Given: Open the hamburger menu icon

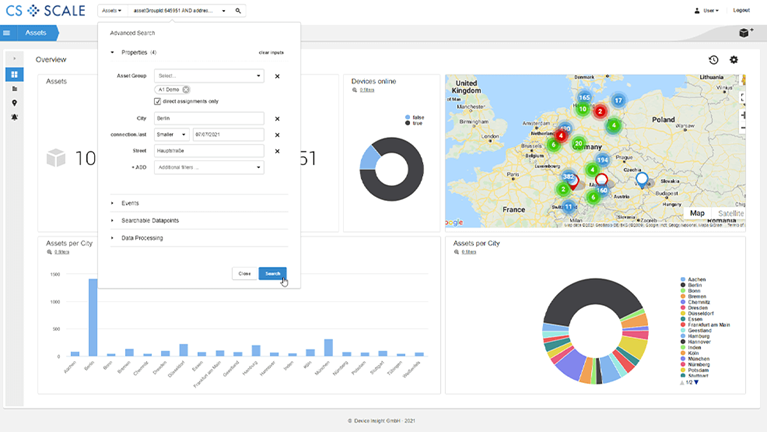Looking at the screenshot, I should click(8, 33).
